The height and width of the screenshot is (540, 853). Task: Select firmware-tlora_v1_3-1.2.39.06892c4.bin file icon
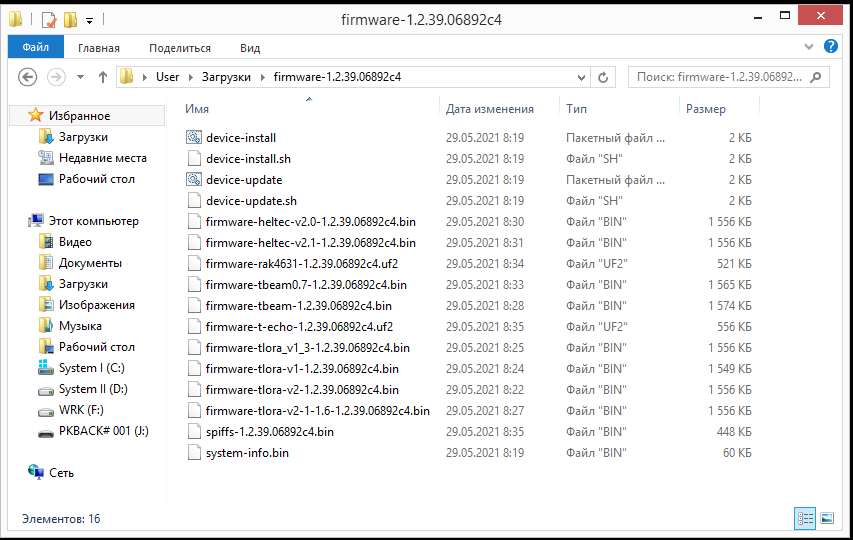[x=194, y=347]
